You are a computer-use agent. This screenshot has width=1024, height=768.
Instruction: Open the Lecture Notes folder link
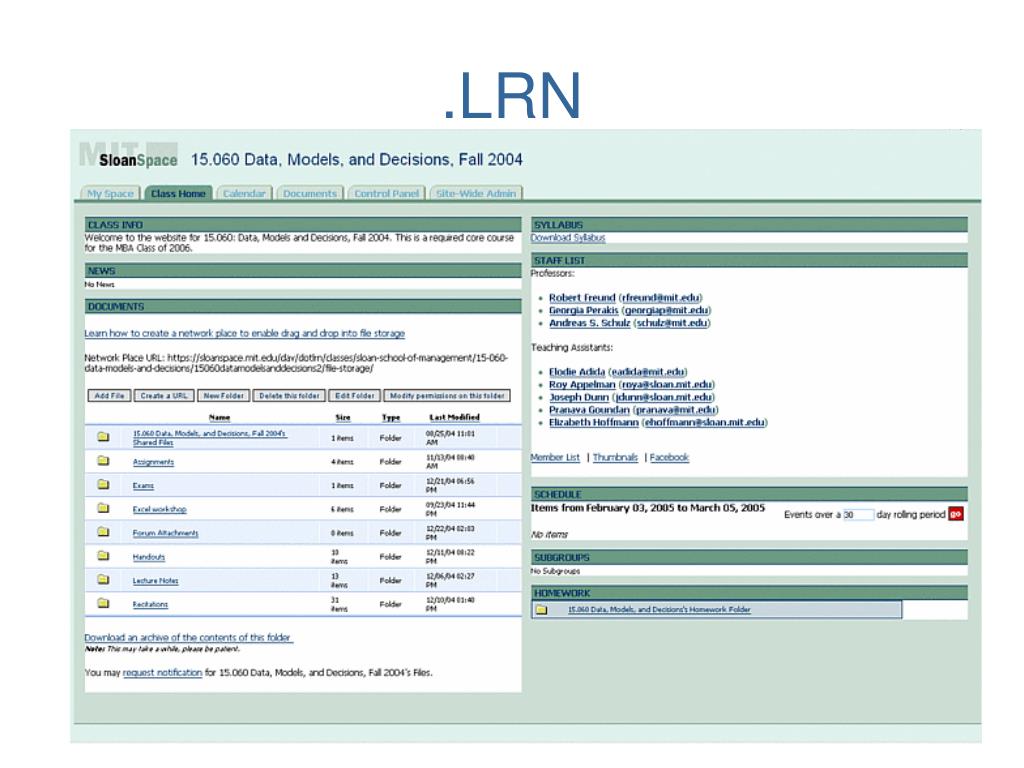tap(155, 581)
